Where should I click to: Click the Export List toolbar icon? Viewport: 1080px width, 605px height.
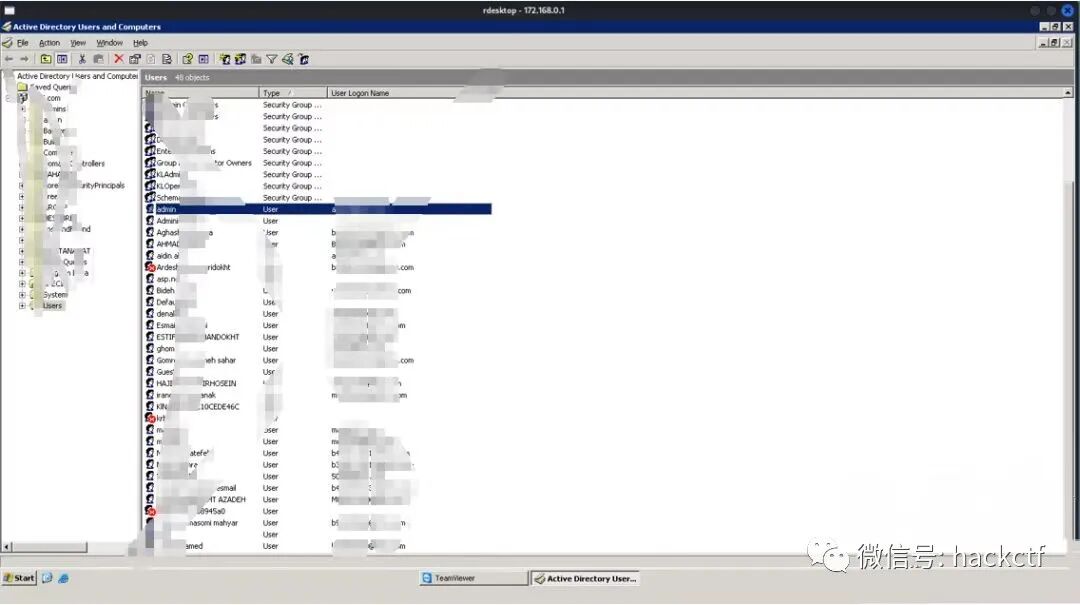(x=167, y=59)
